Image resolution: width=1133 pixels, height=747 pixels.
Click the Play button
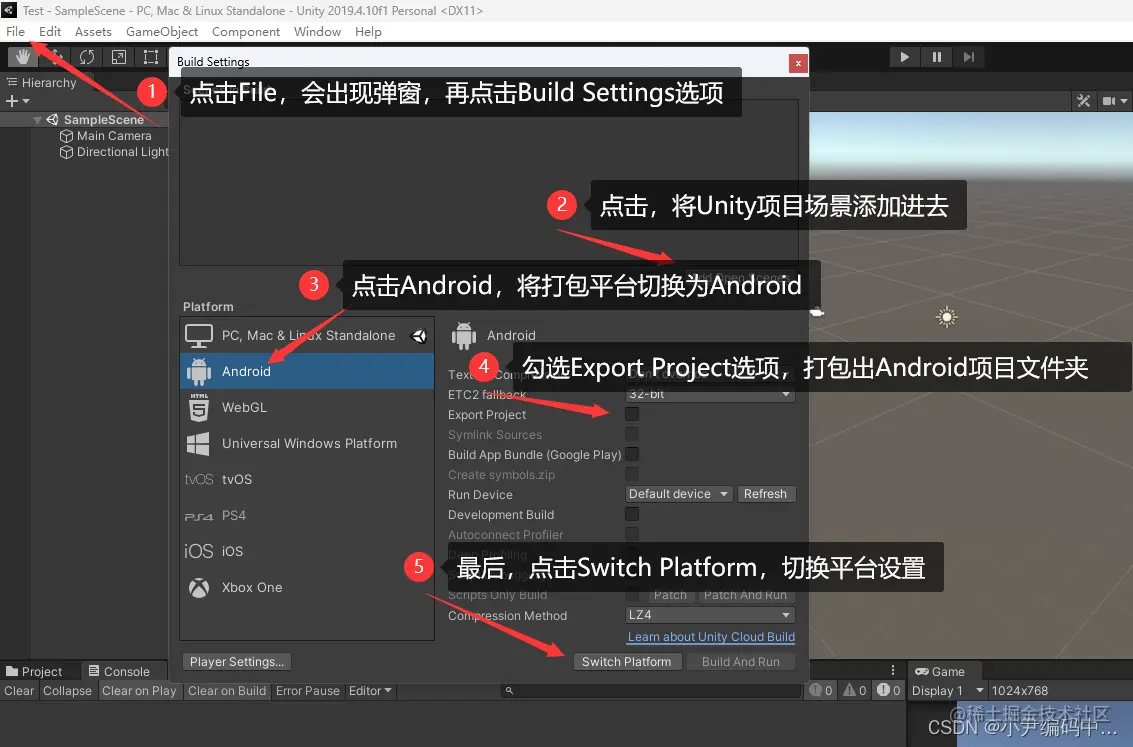(904, 57)
